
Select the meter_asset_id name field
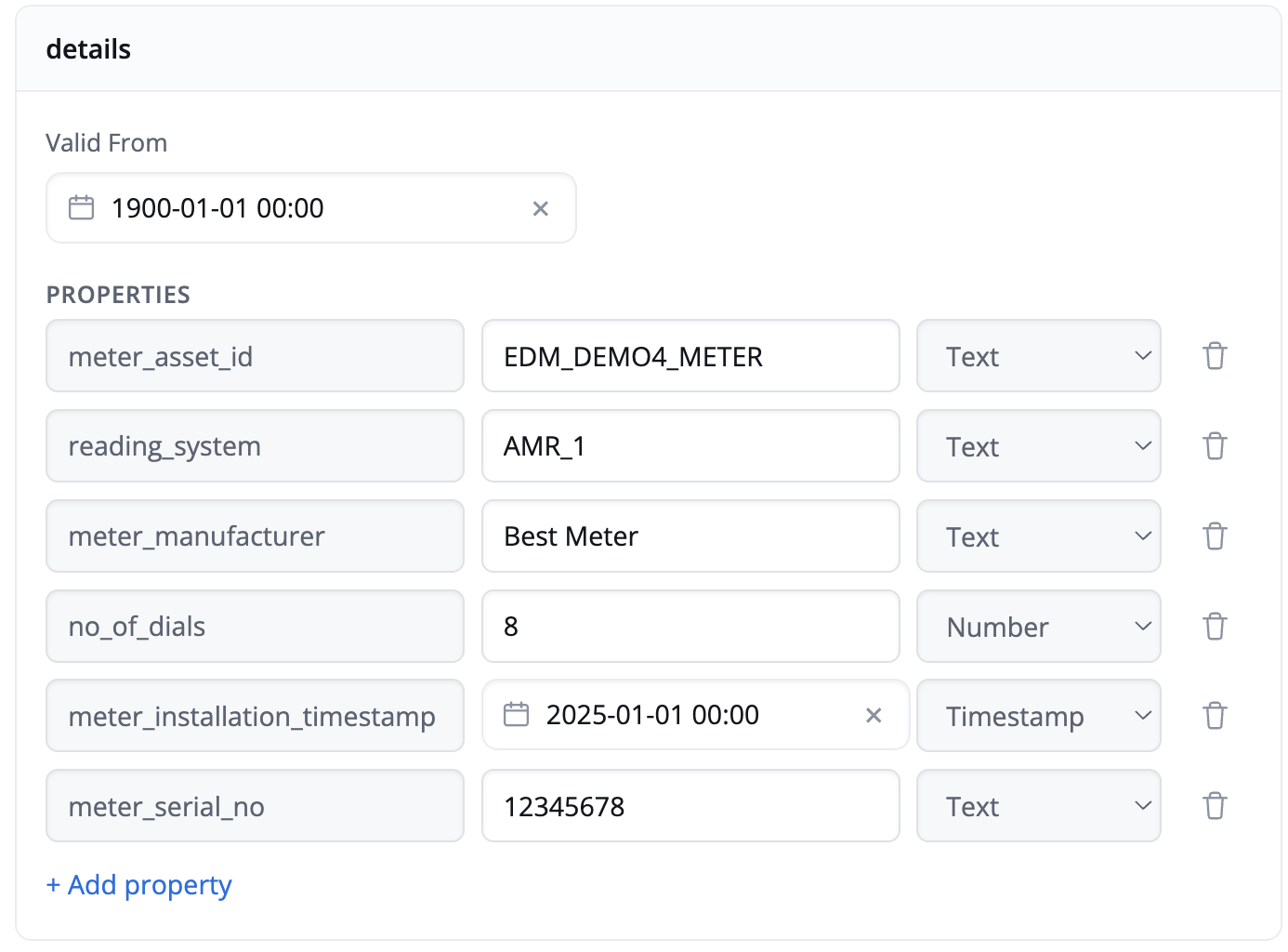[255, 356]
